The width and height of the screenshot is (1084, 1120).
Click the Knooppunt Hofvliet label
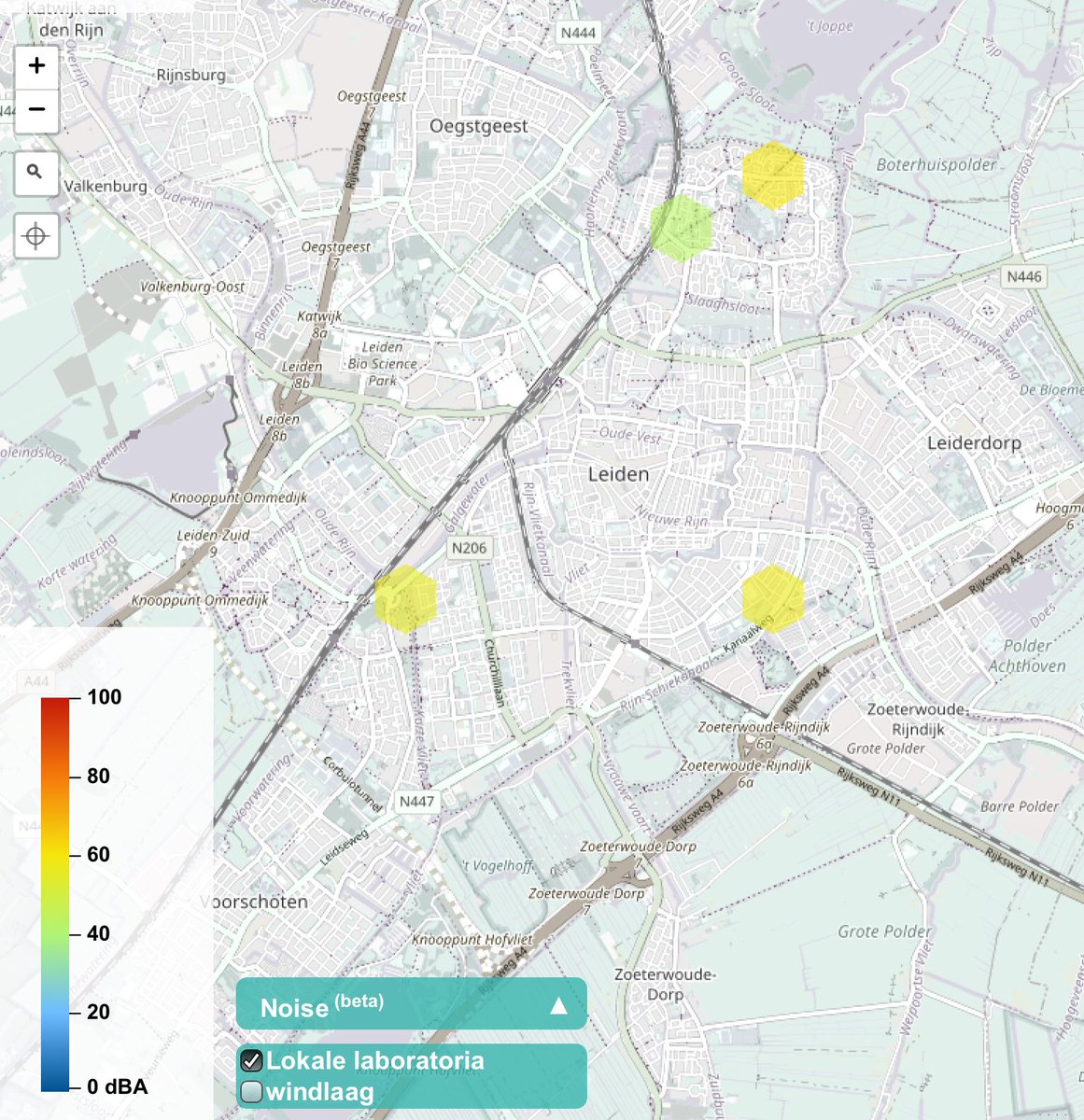click(x=472, y=939)
